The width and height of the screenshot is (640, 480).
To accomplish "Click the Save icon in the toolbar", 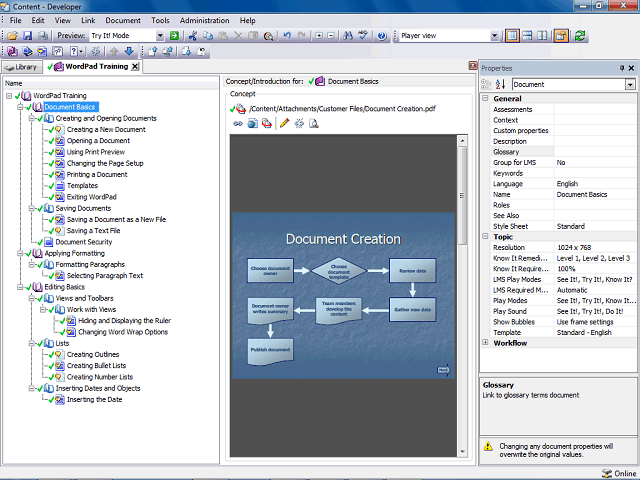I will 27,36.
